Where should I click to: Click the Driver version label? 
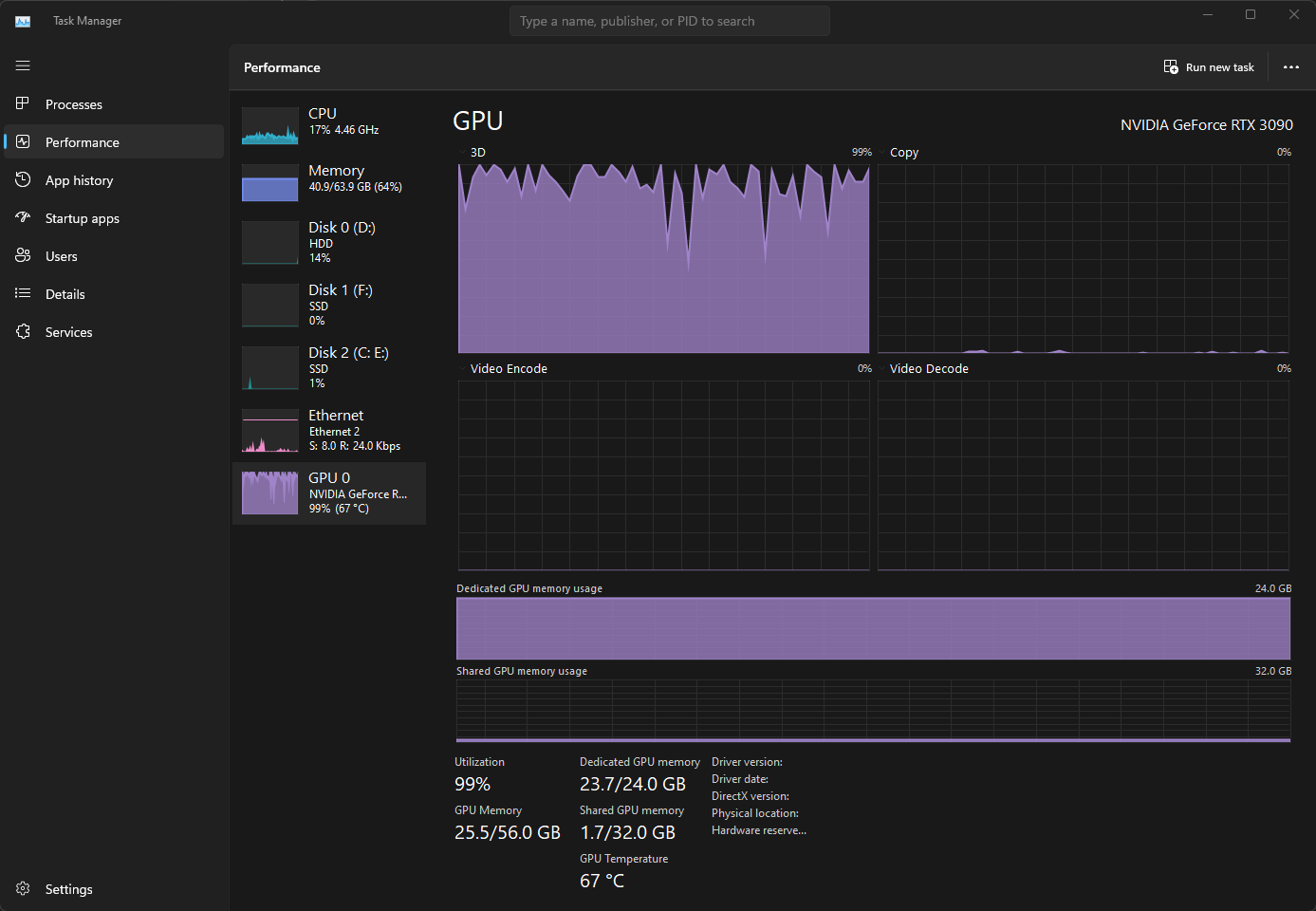747,762
